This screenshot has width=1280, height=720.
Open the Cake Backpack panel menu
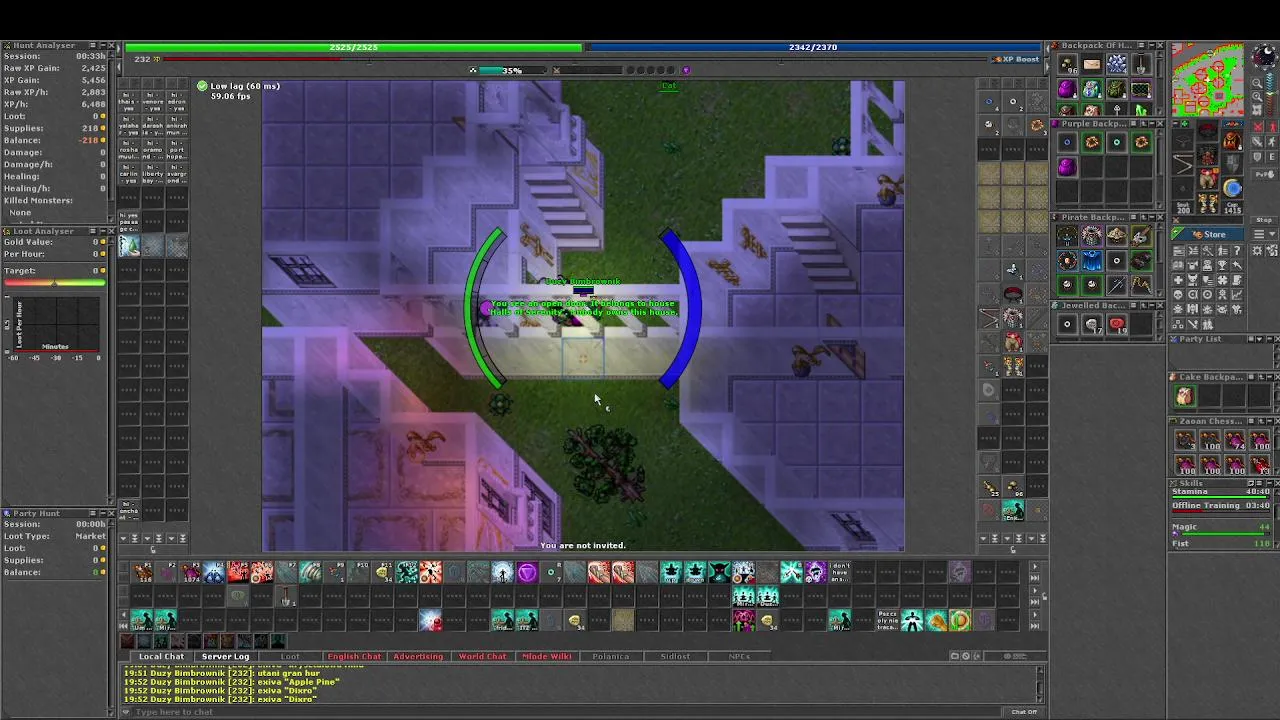click(1251, 377)
